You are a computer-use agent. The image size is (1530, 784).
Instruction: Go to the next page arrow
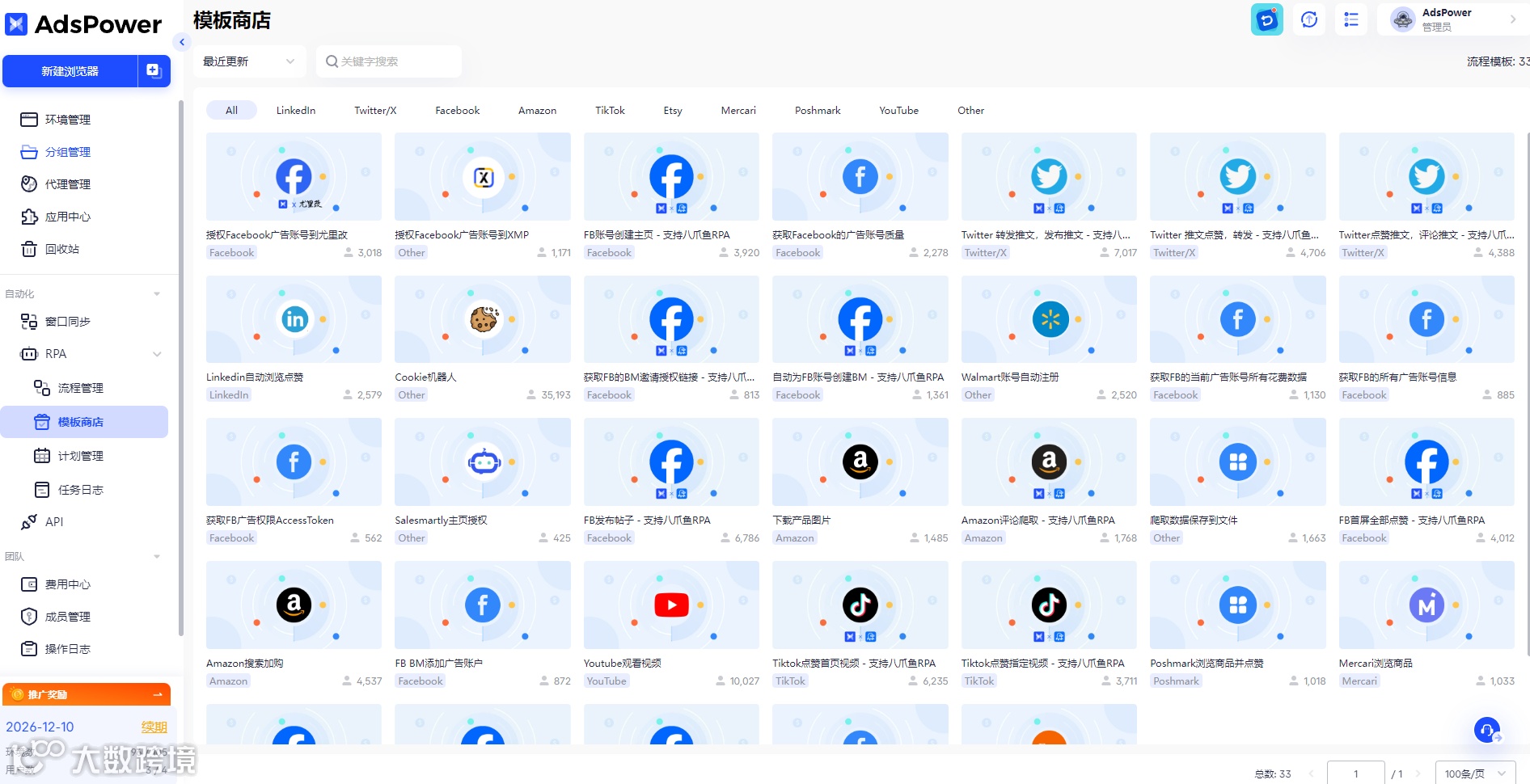pyautogui.click(x=1418, y=773)
